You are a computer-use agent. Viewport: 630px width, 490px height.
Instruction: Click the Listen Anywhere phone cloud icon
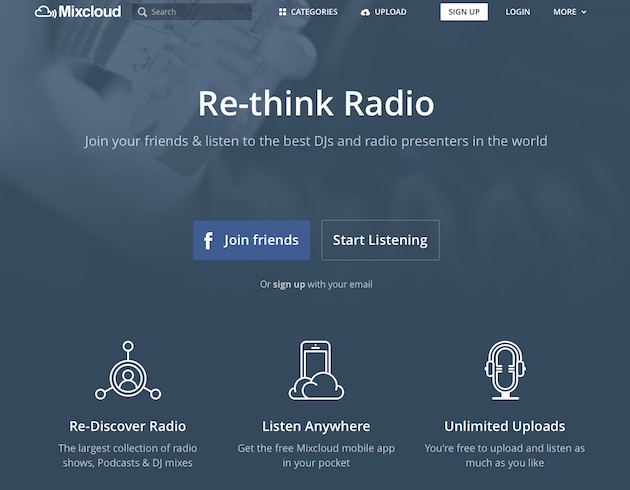pos(316,370)
